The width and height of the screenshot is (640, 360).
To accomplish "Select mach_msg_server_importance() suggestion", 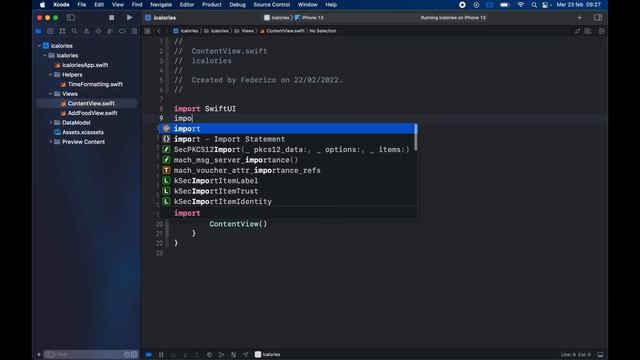I will coord(288,160).
